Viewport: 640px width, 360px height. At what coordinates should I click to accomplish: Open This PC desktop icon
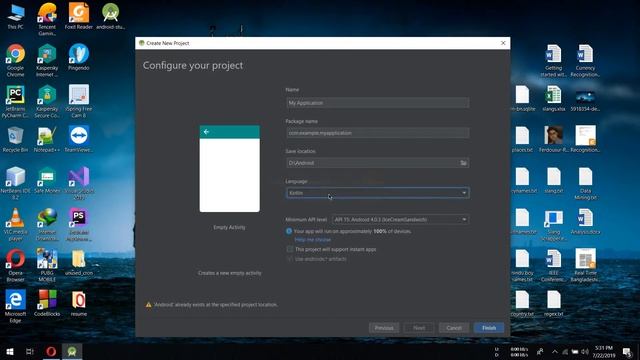16,16
